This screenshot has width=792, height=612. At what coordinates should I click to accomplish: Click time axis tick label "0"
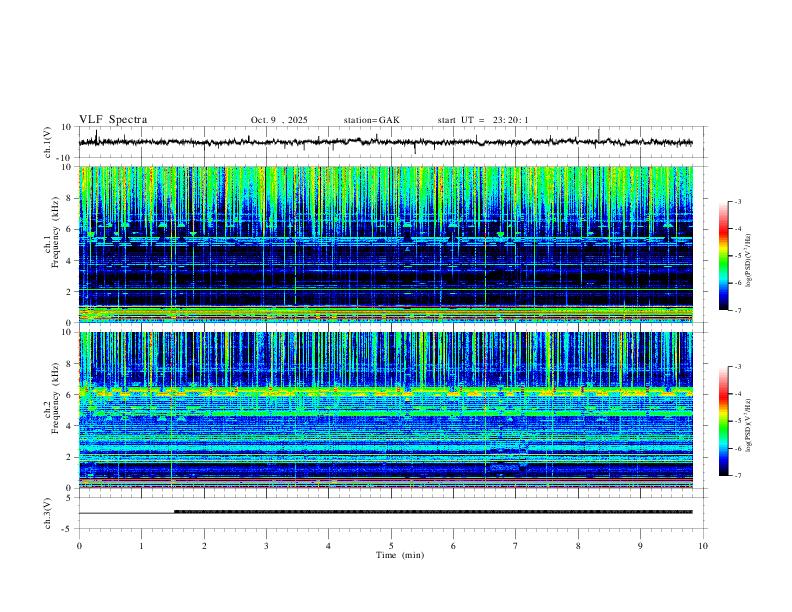click(79, 546)
